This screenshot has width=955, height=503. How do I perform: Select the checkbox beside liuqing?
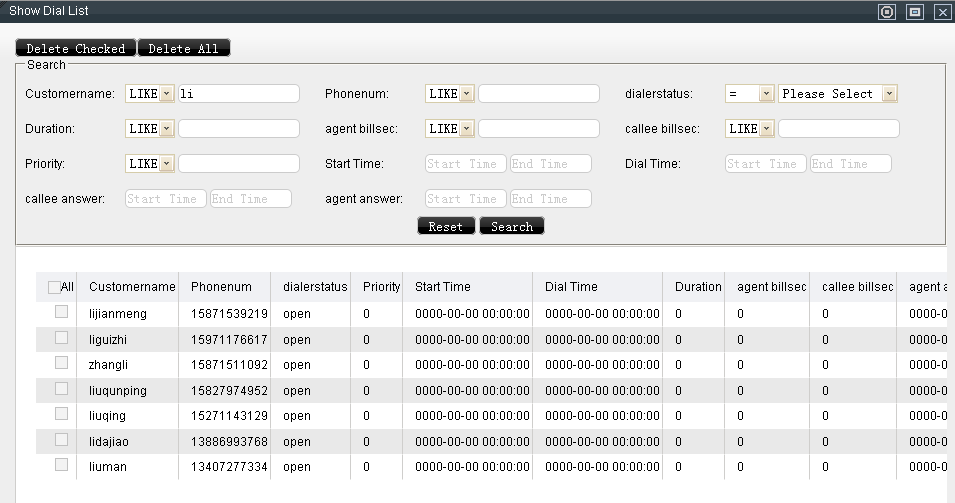click(61, 415)
